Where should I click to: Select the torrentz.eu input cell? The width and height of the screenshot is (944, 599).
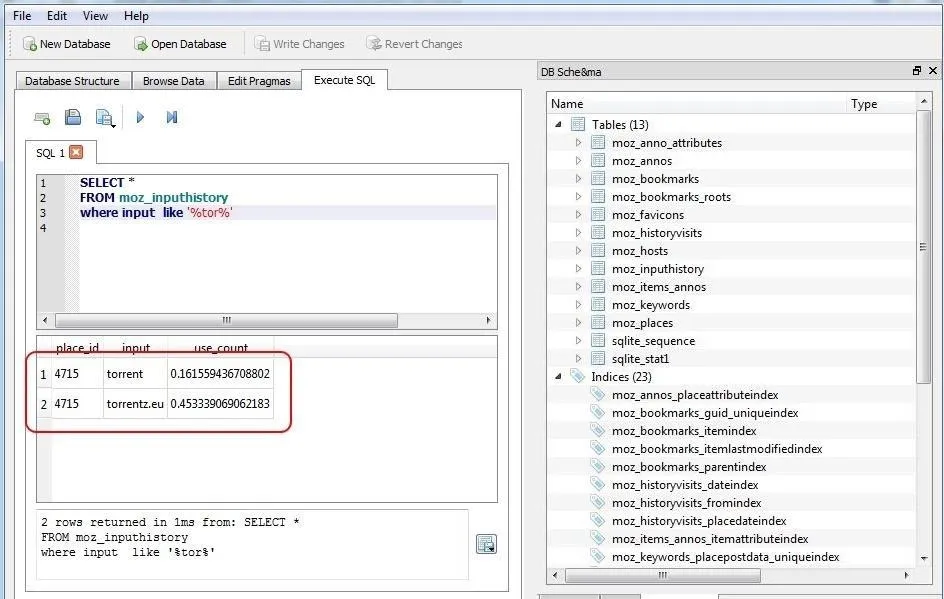click(135, 403)
